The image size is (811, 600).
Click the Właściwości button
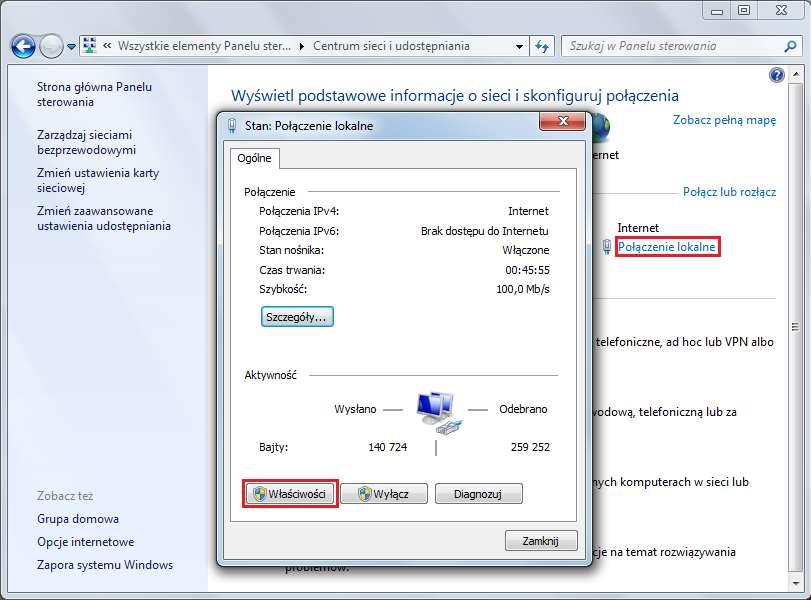point(290,493)
